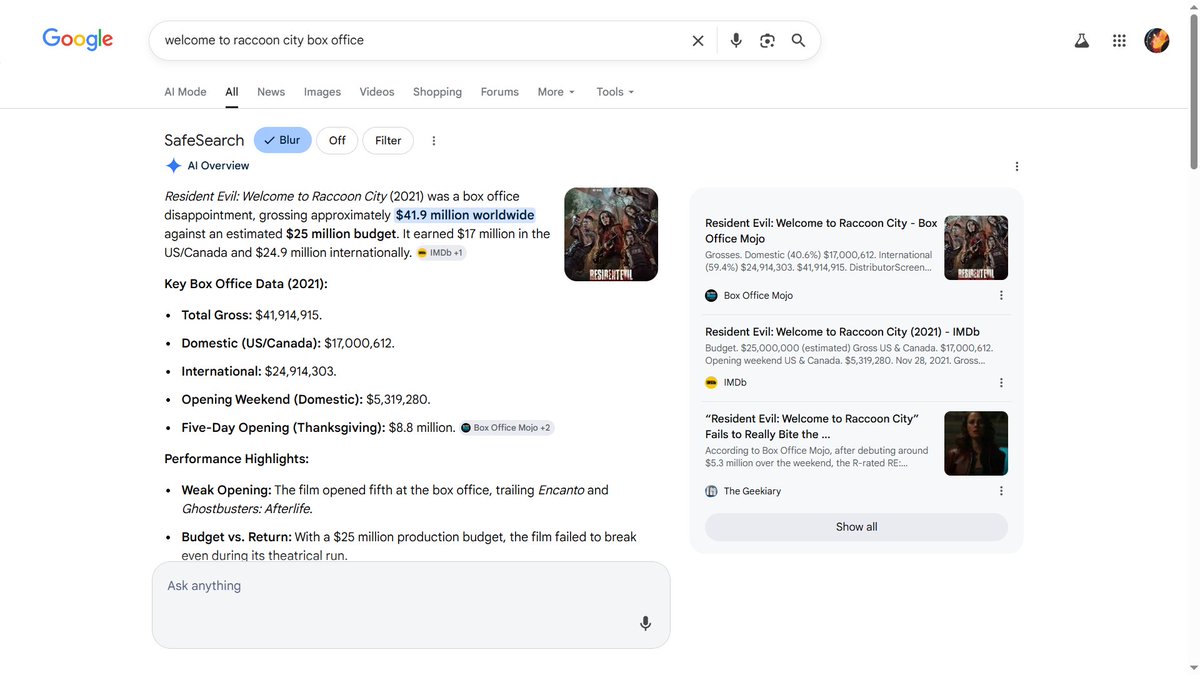Click the Opening Weekend $5,319,280 line
The height and width of the screenshot is (675, 1200).
(306, 399)
